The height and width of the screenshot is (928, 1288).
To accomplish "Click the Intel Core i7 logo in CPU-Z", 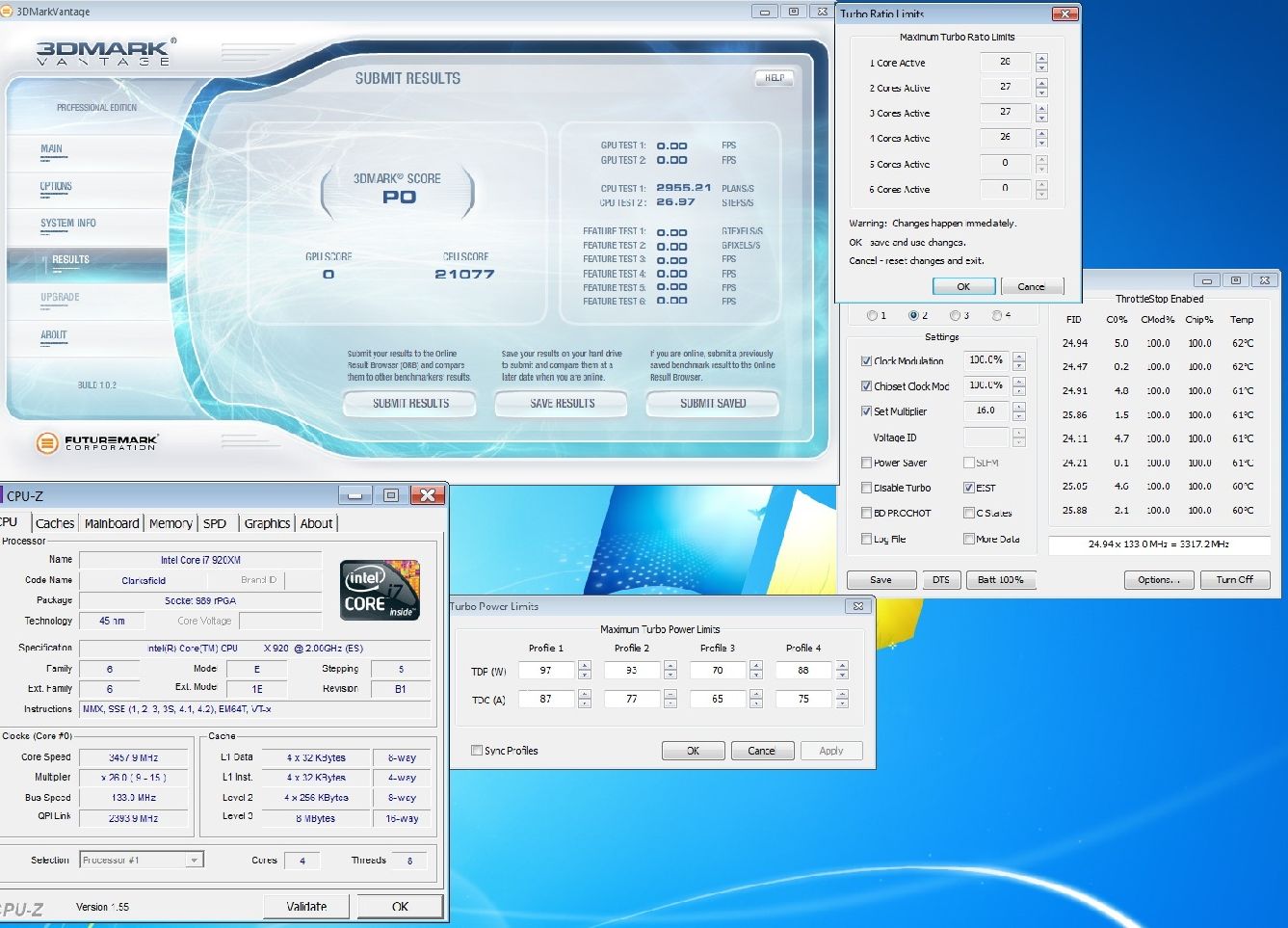I will 381,589.
